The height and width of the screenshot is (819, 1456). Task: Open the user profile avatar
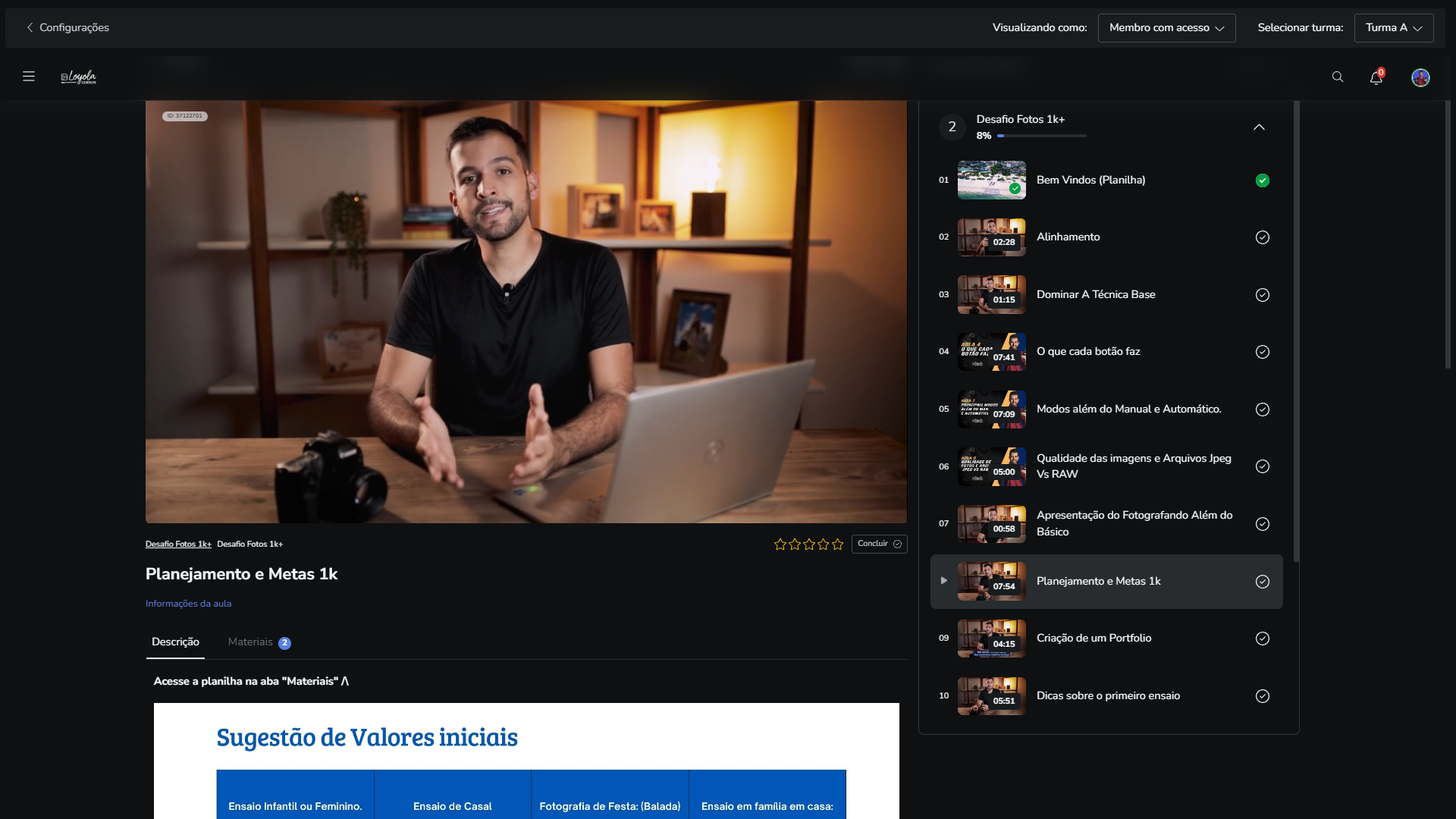click(1420, 77)
